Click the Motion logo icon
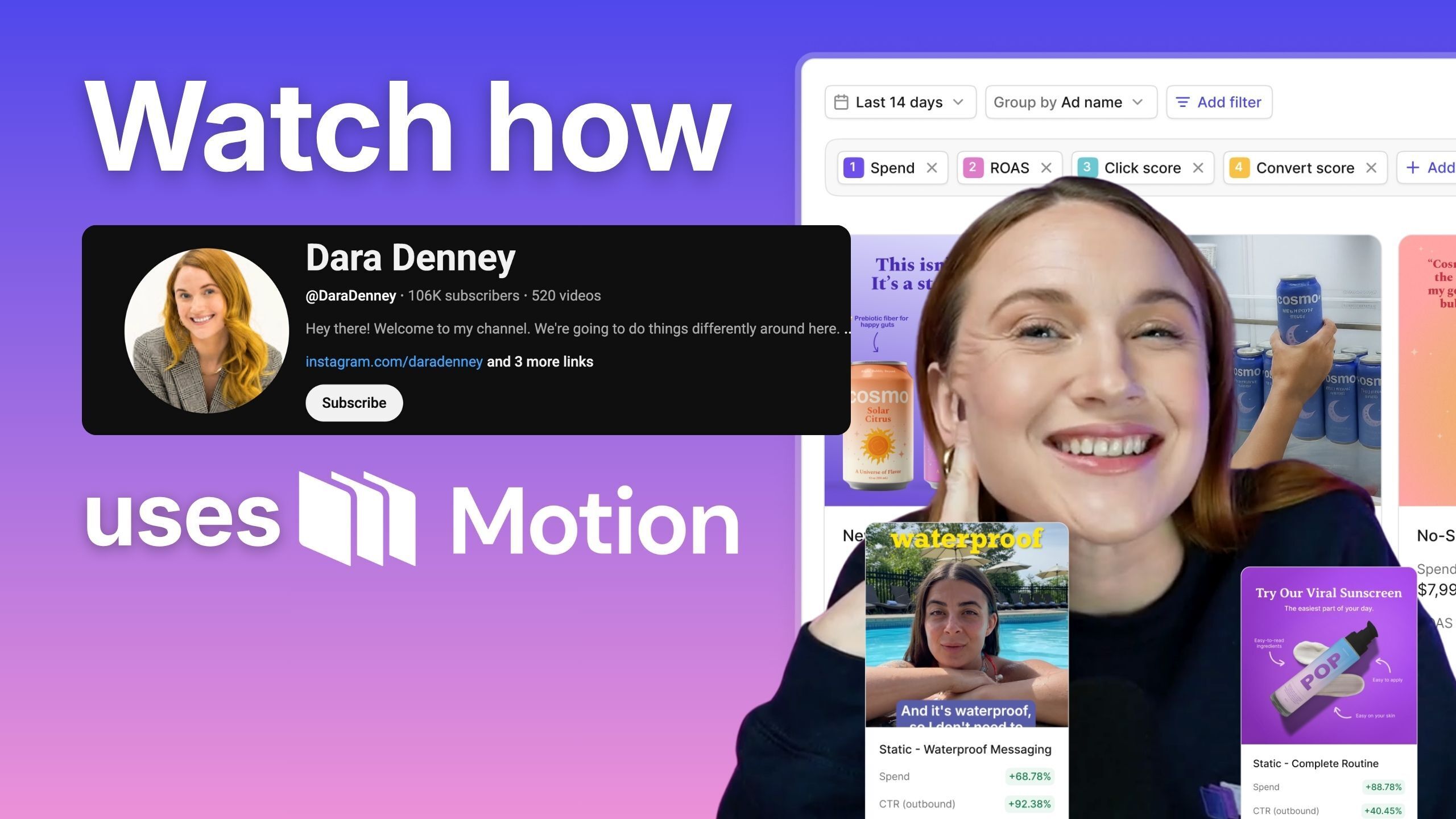 [357, 518]
